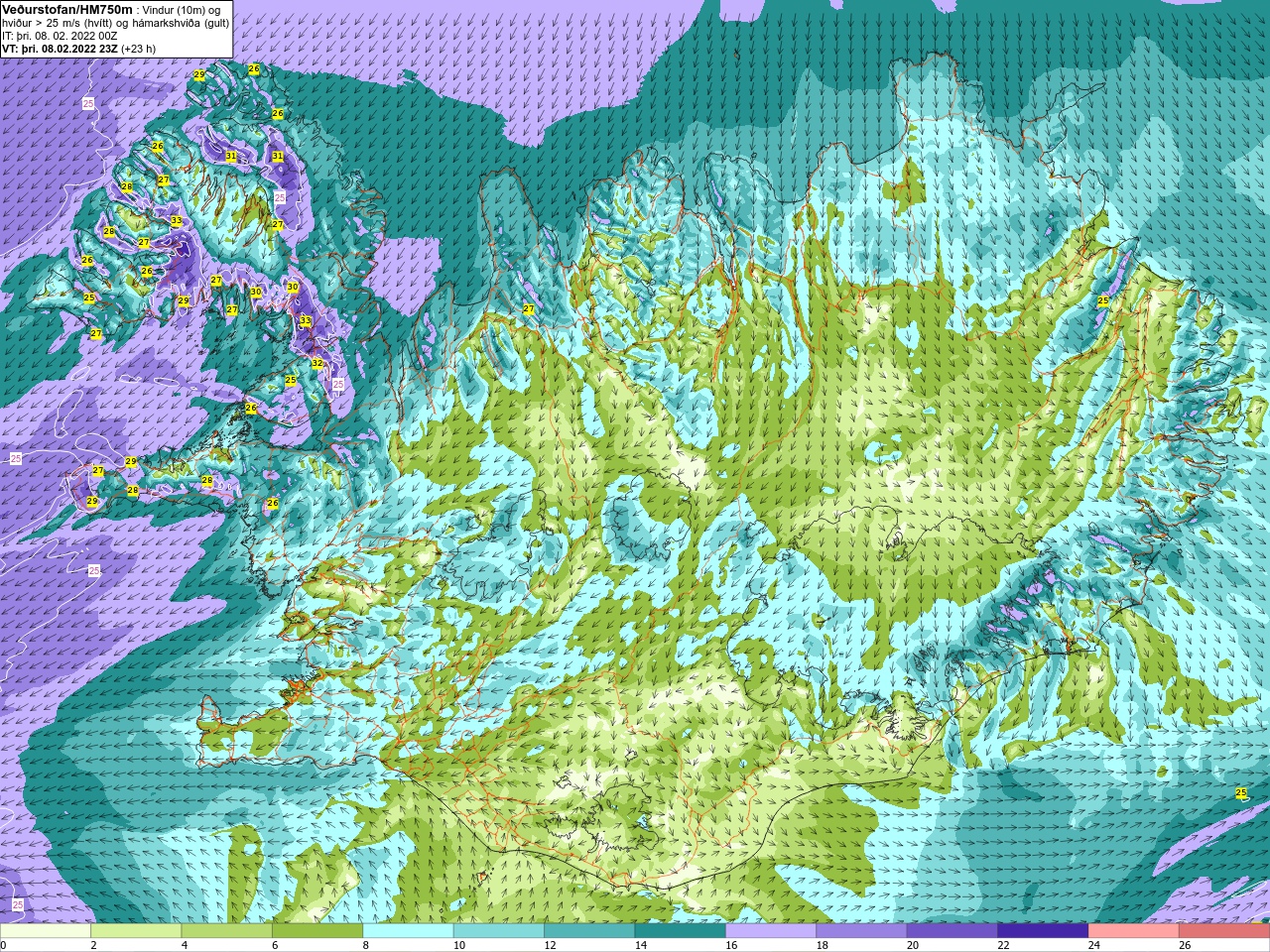This screenshot has width=1270, height=952.
Task: Select the 4–6 m/s green swatch
Action: click(226, 931)
